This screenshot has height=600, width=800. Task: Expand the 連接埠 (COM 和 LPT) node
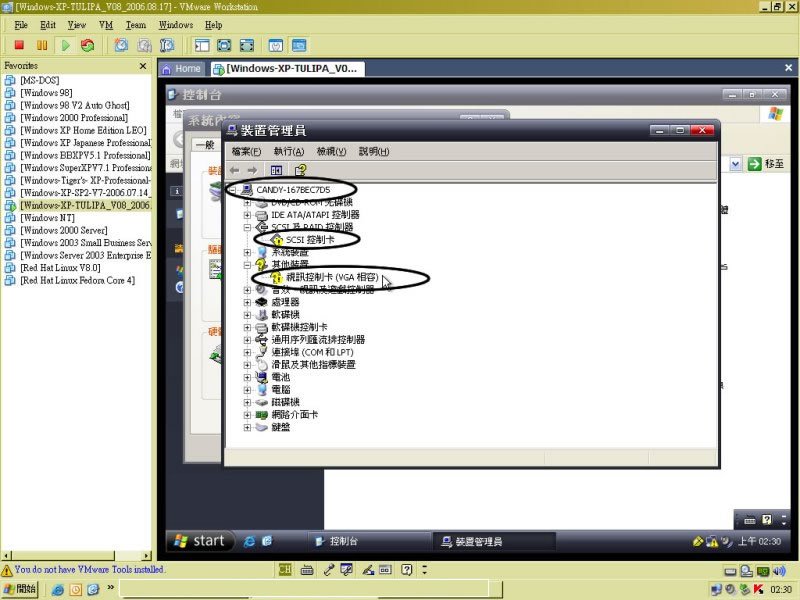pos(247,352)
